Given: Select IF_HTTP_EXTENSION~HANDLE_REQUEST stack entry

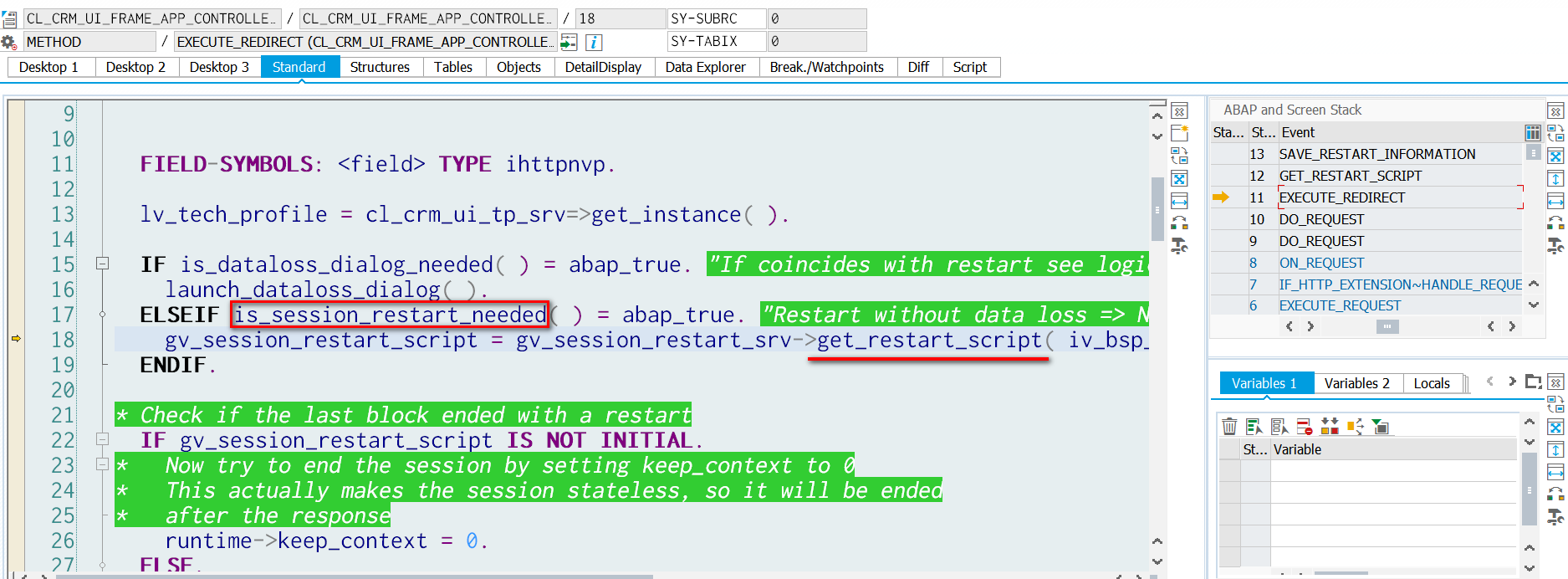Looking at the screenshot, I should [x=1400, y=284].
